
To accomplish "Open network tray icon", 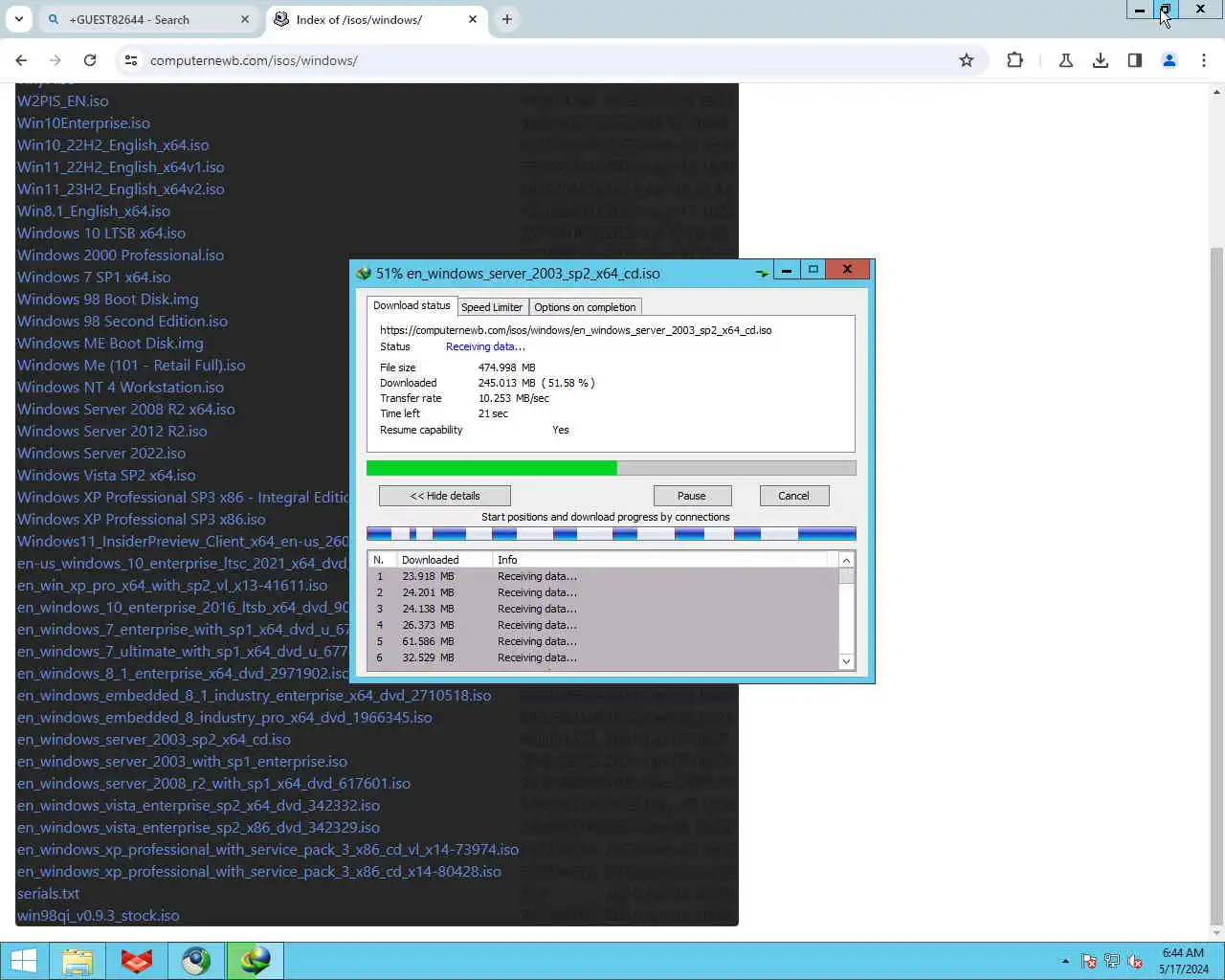I will click(1112, 962).
